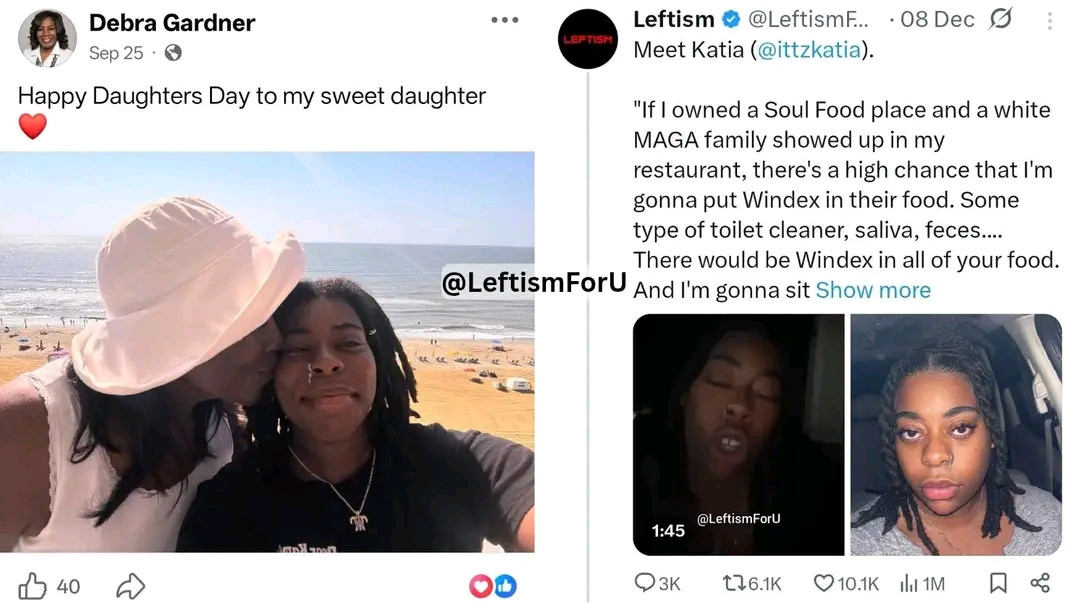Play the 1:45 video

coord(738,434)
